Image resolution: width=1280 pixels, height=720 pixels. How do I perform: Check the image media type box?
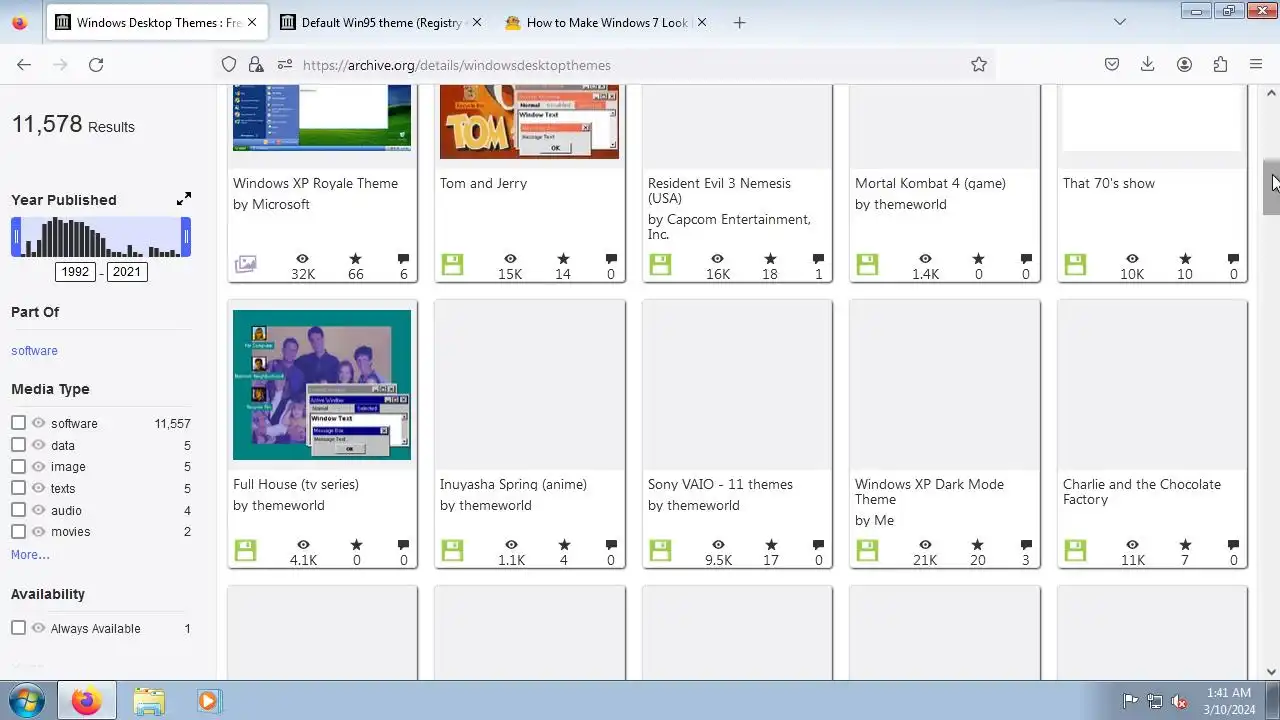pos(18,466)
